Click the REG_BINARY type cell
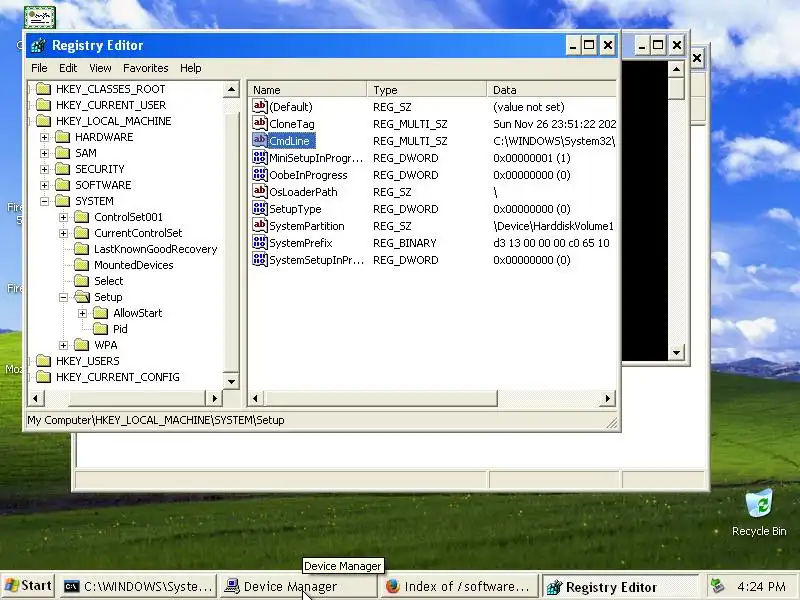The image size is (800, 600). coord(405,243)
